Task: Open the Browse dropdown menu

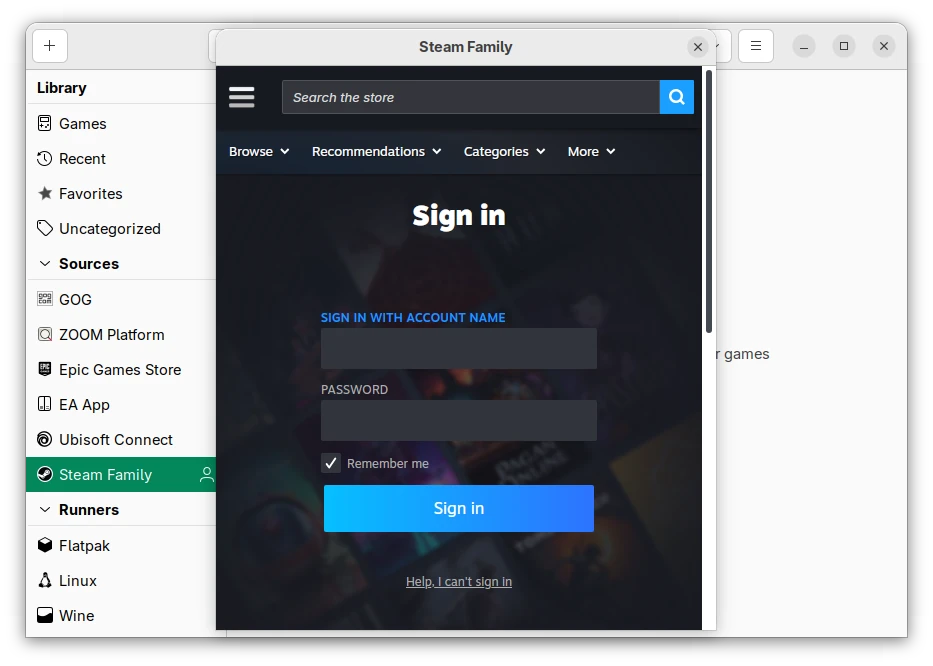Action: pyautogui.click(x=259, y=151)
